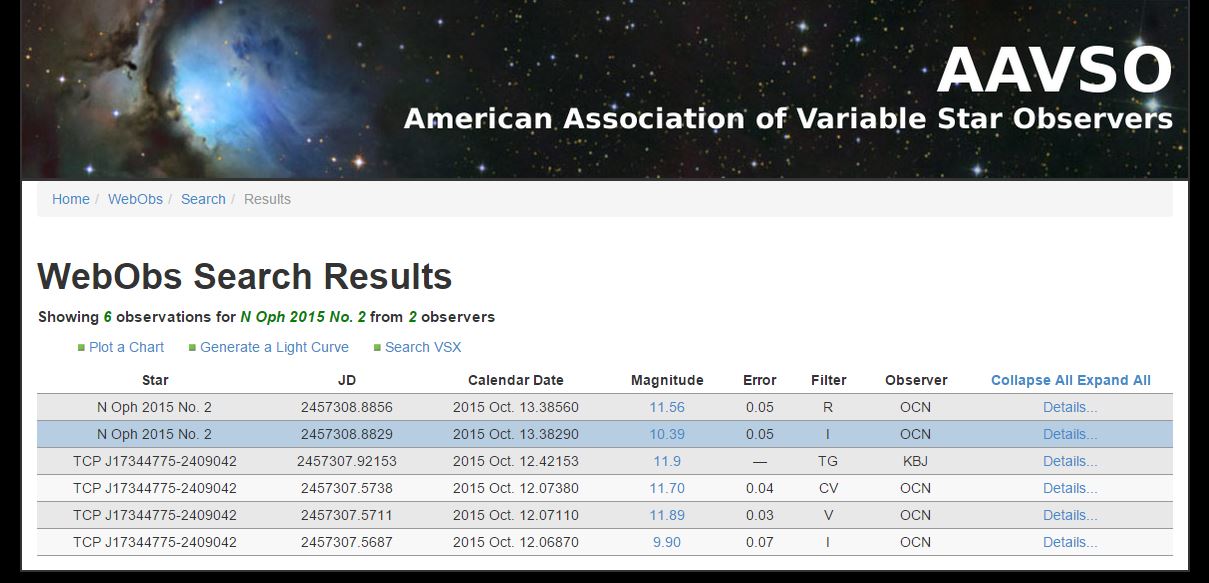Select JD value 2457307.5687

347,542
